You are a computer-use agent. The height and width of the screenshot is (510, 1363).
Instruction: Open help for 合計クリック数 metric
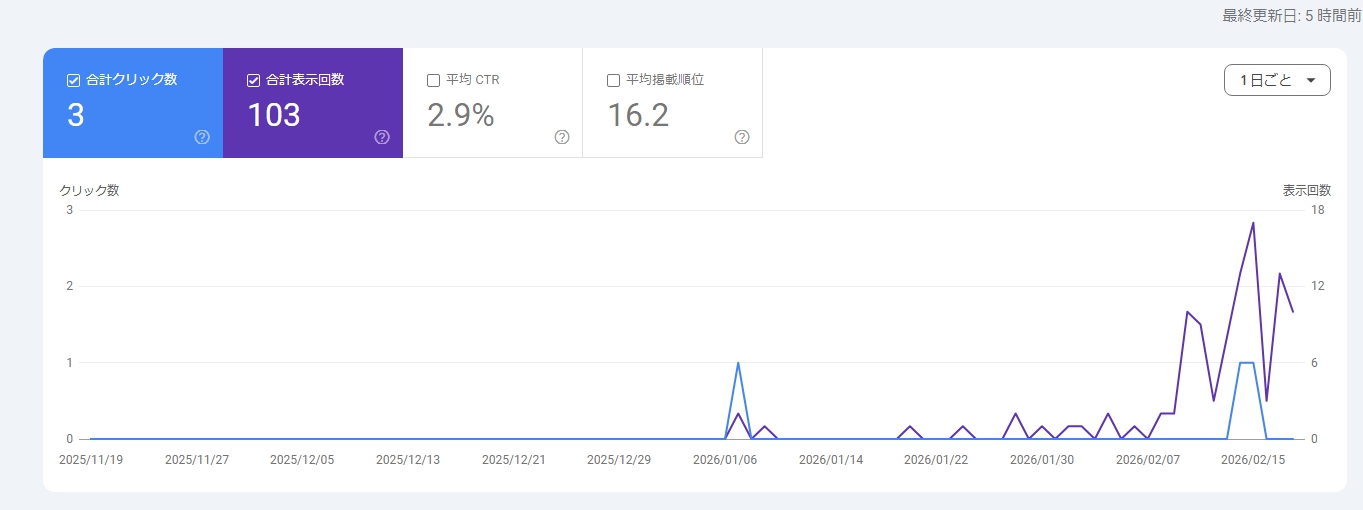pos(202,137)
